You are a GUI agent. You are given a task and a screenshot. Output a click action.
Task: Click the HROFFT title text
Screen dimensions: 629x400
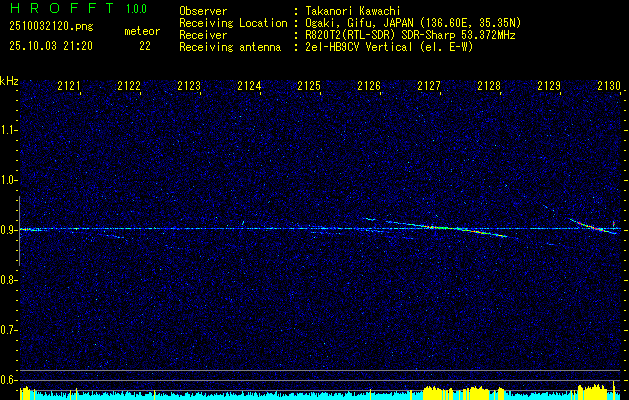pyautogui.click(x=62, y=8)
